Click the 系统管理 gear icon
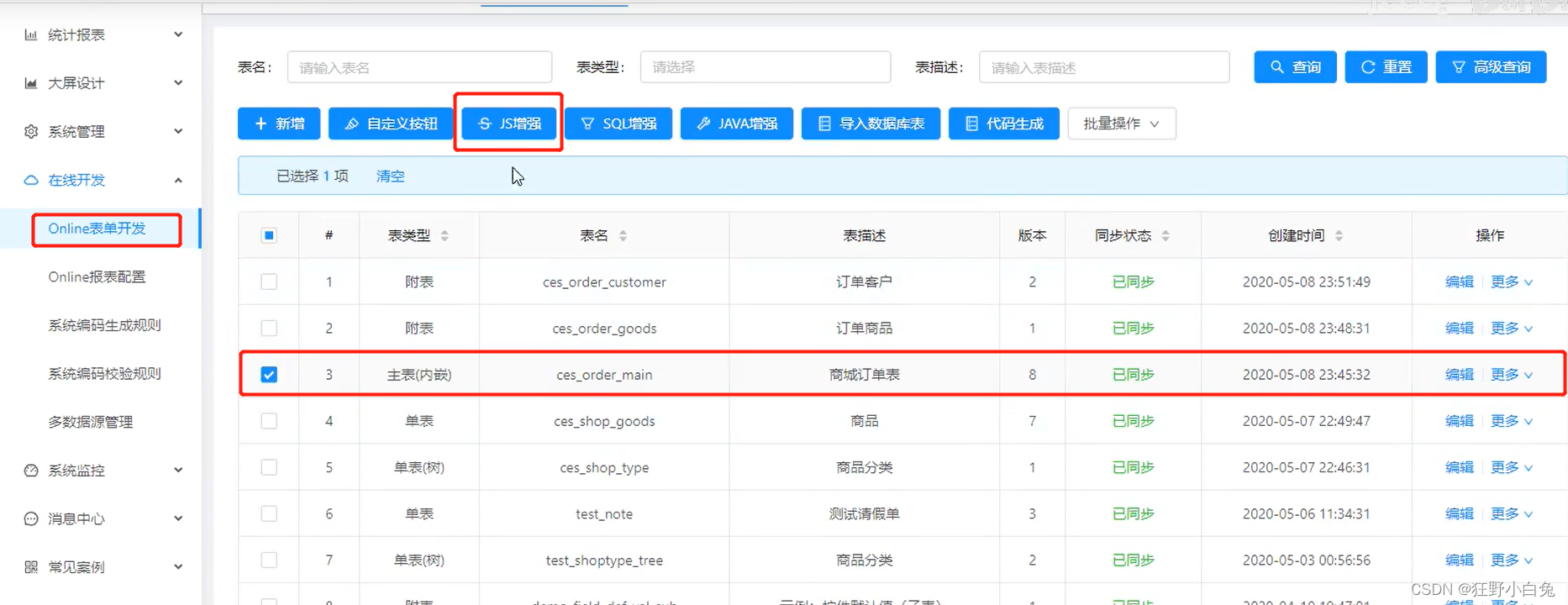Viewport: 1568px width, 605px height. [x=31, y=131]
